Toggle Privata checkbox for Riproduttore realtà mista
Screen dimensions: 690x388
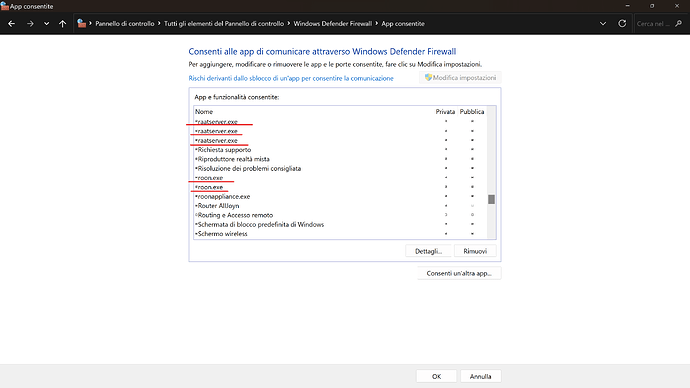point(446,159)
